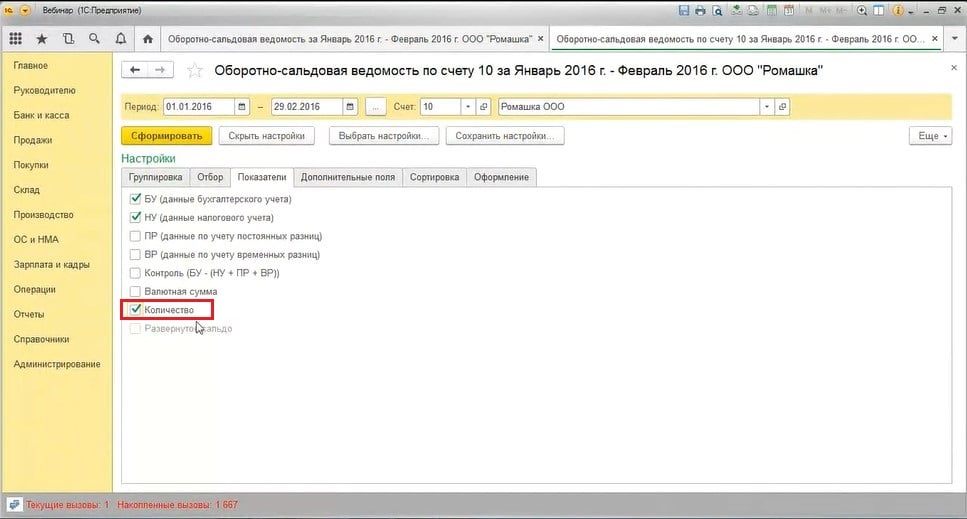The width and height of the screenshot is (967, 519).
Task: Click the search magnifier icon
Action: [x=94, y=39]
